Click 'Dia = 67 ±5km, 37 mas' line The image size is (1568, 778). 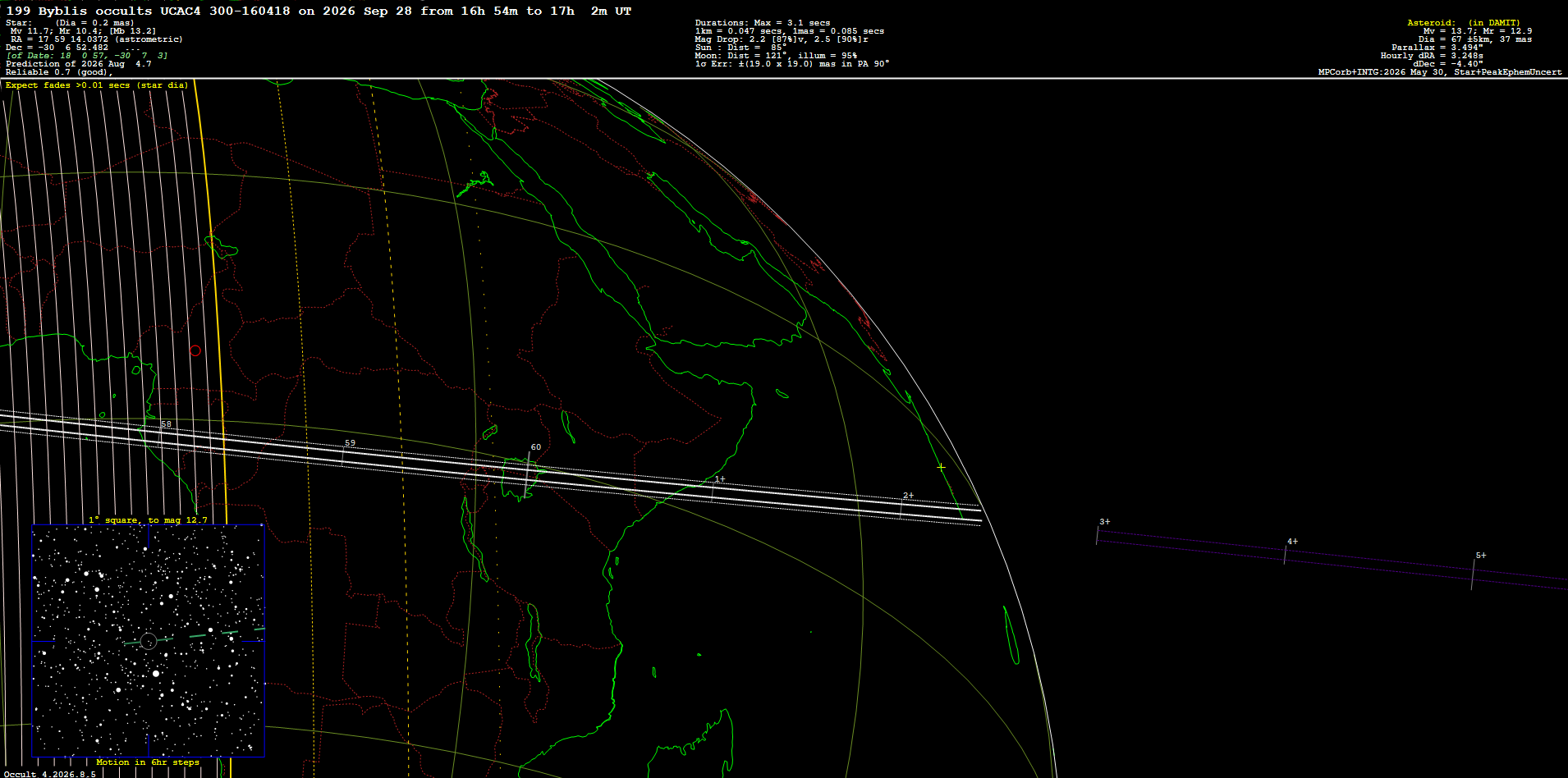pyautogui.click(x=1475, y=39)
